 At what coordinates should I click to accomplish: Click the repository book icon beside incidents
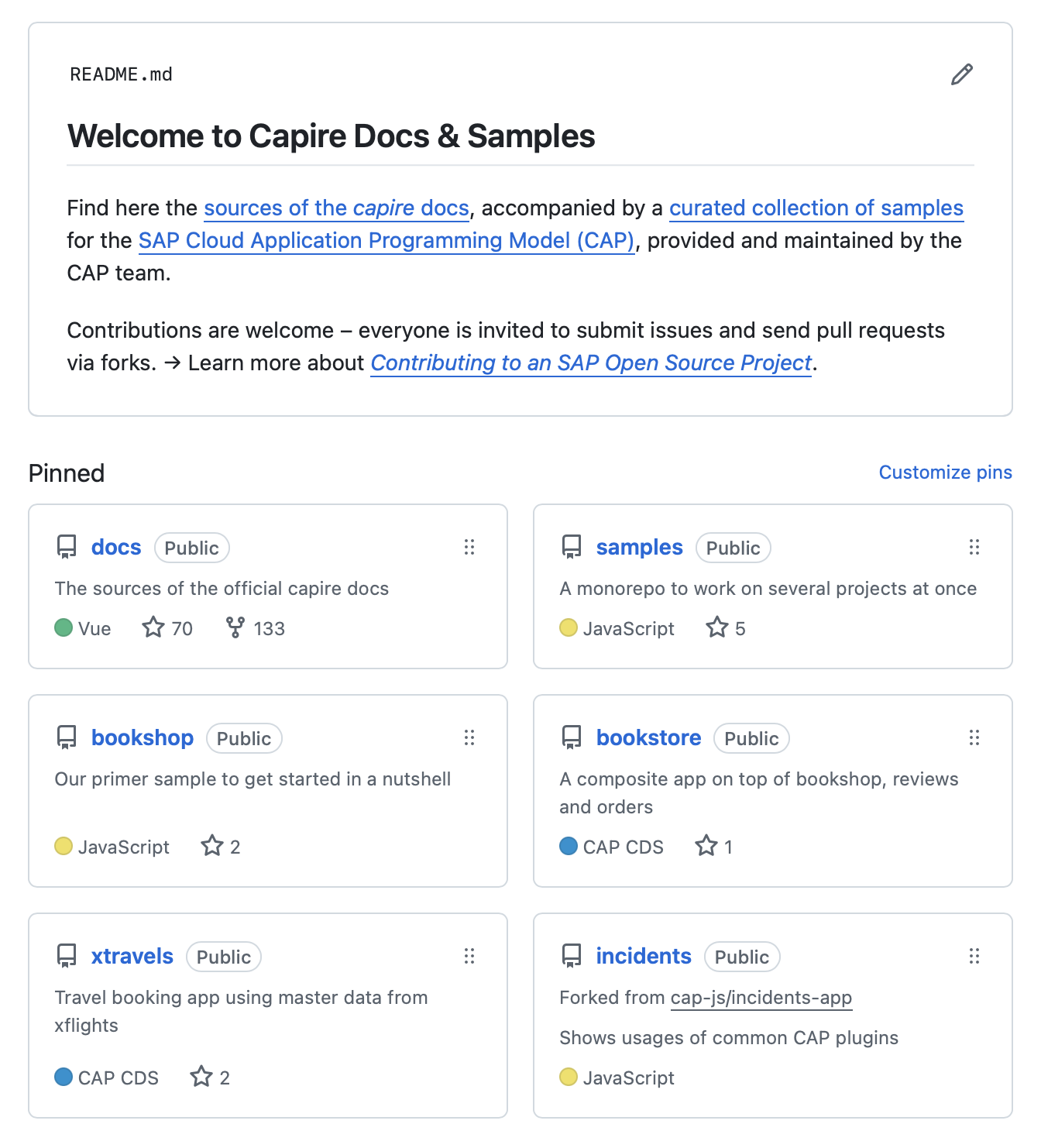pyautogui.click(x=571, y=956)
